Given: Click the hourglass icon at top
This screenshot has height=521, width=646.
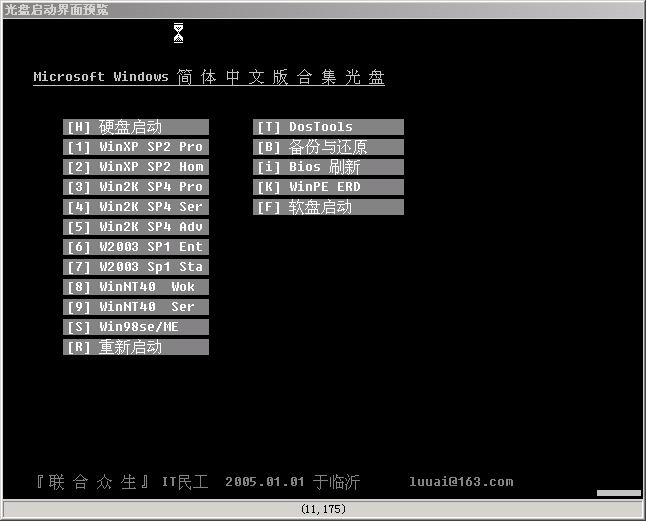Looking at the screenshot, I should click(178, 33).
